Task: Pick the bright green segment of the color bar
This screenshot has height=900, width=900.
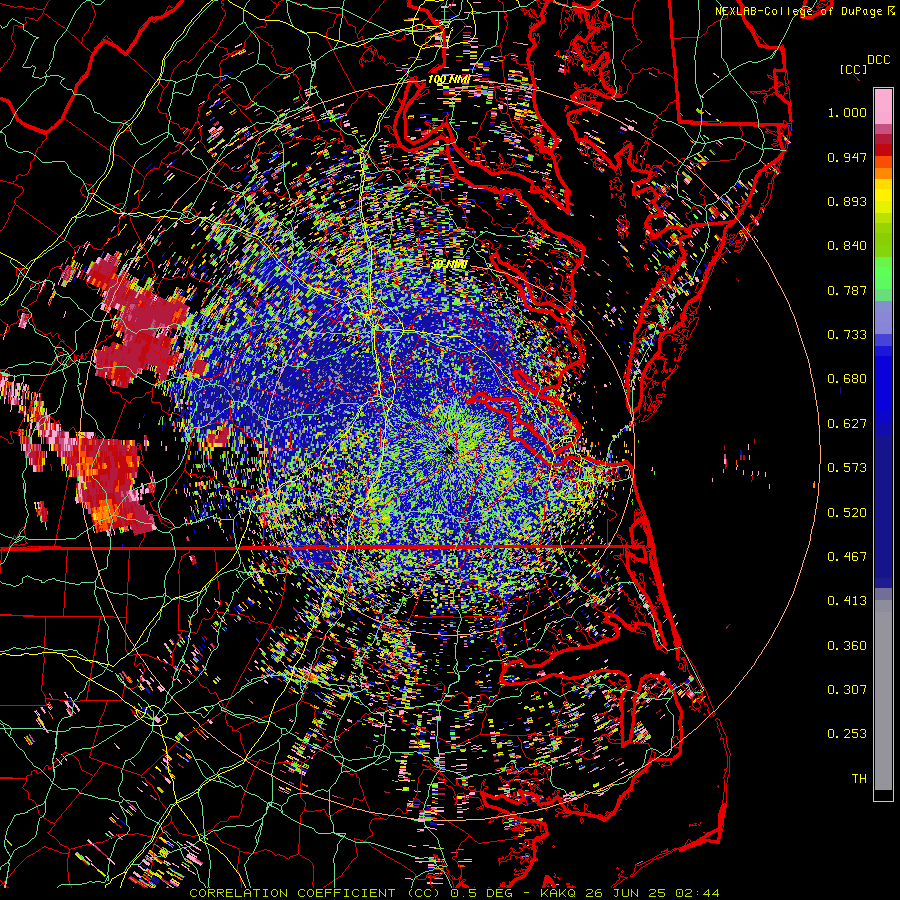Action: click(x=883, y=274)
